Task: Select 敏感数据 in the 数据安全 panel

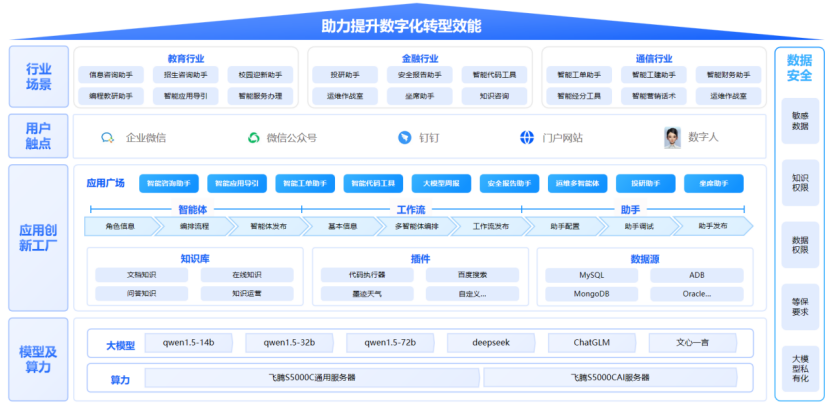Action: (799, 120)
